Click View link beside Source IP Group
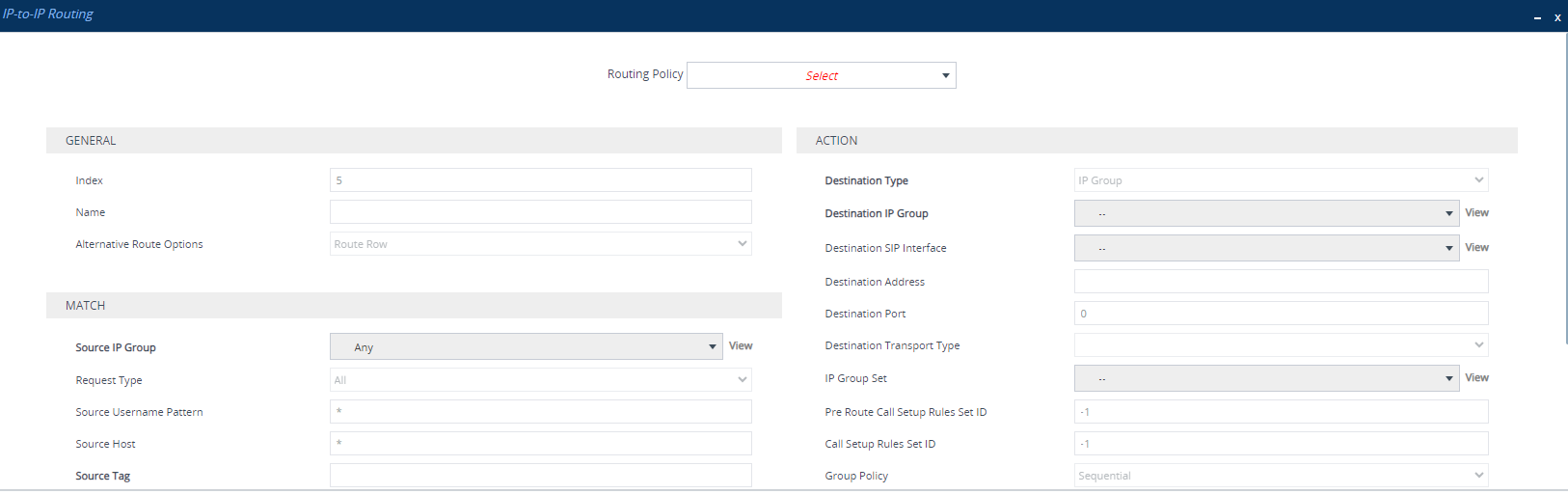 click(741, 346)
